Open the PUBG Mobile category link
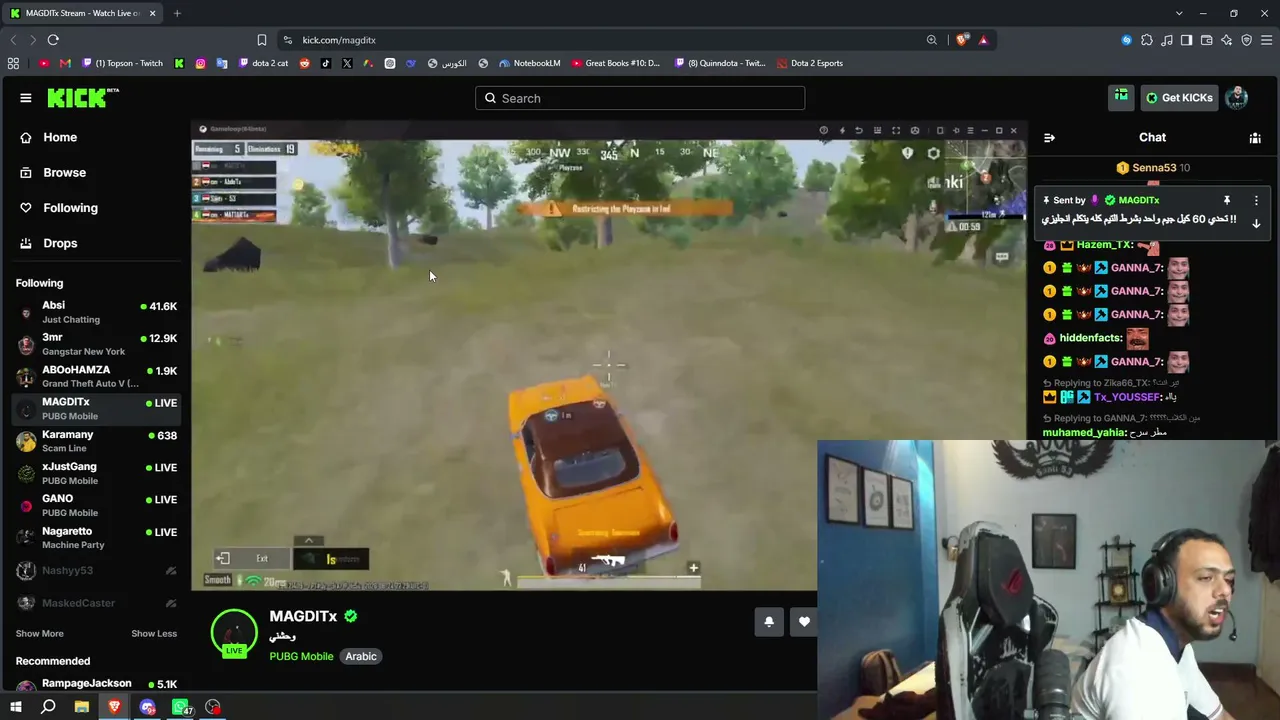1280x720 pixels. [301, 656]
